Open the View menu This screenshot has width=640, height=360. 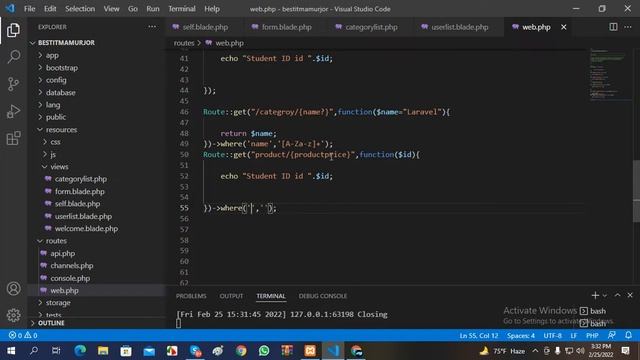point(111,9)
